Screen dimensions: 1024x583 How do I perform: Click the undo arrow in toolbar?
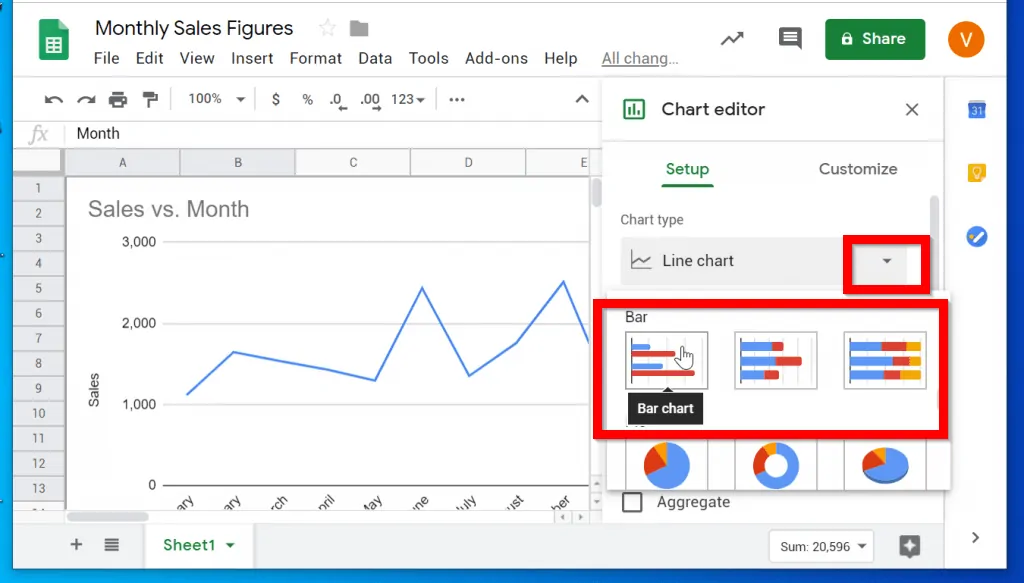click(x=54, y=99)
